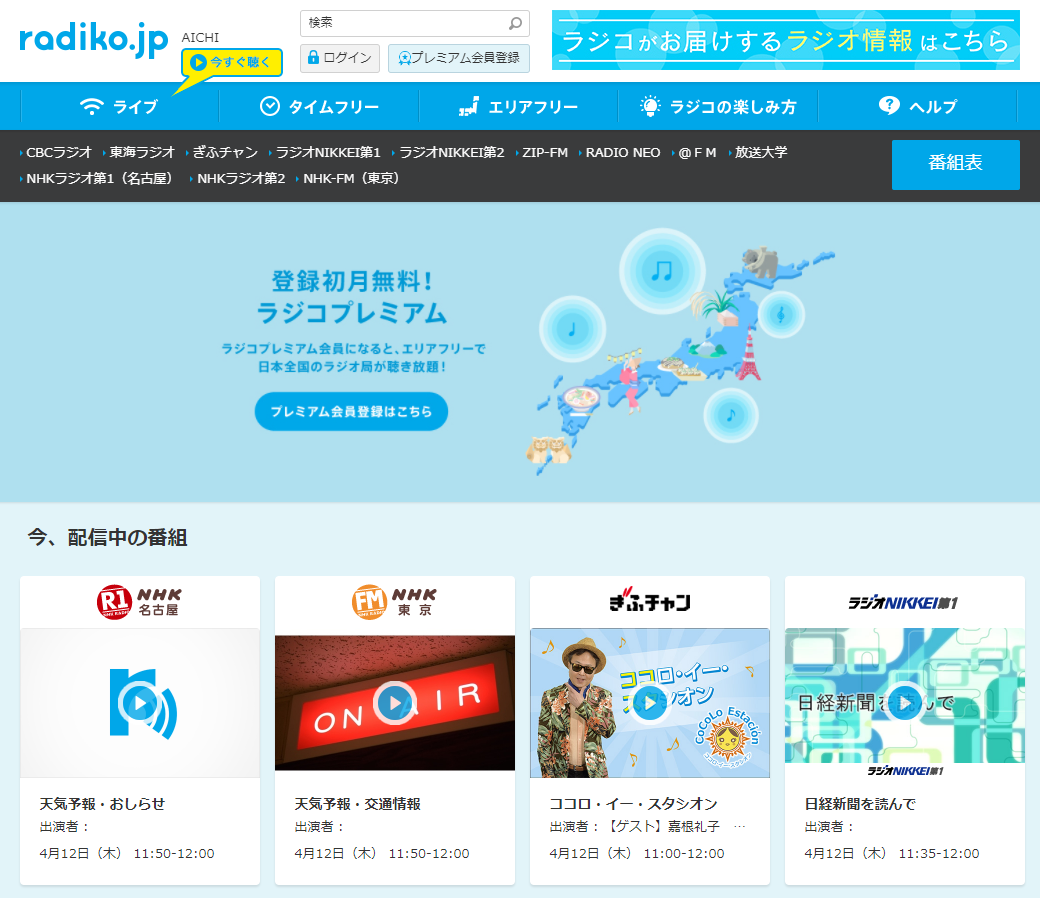Viewport: 1040px width, 898px height.
Task: Click the ラジオNIKKEI第1 station logo on card
Action: tap(905, 602)
